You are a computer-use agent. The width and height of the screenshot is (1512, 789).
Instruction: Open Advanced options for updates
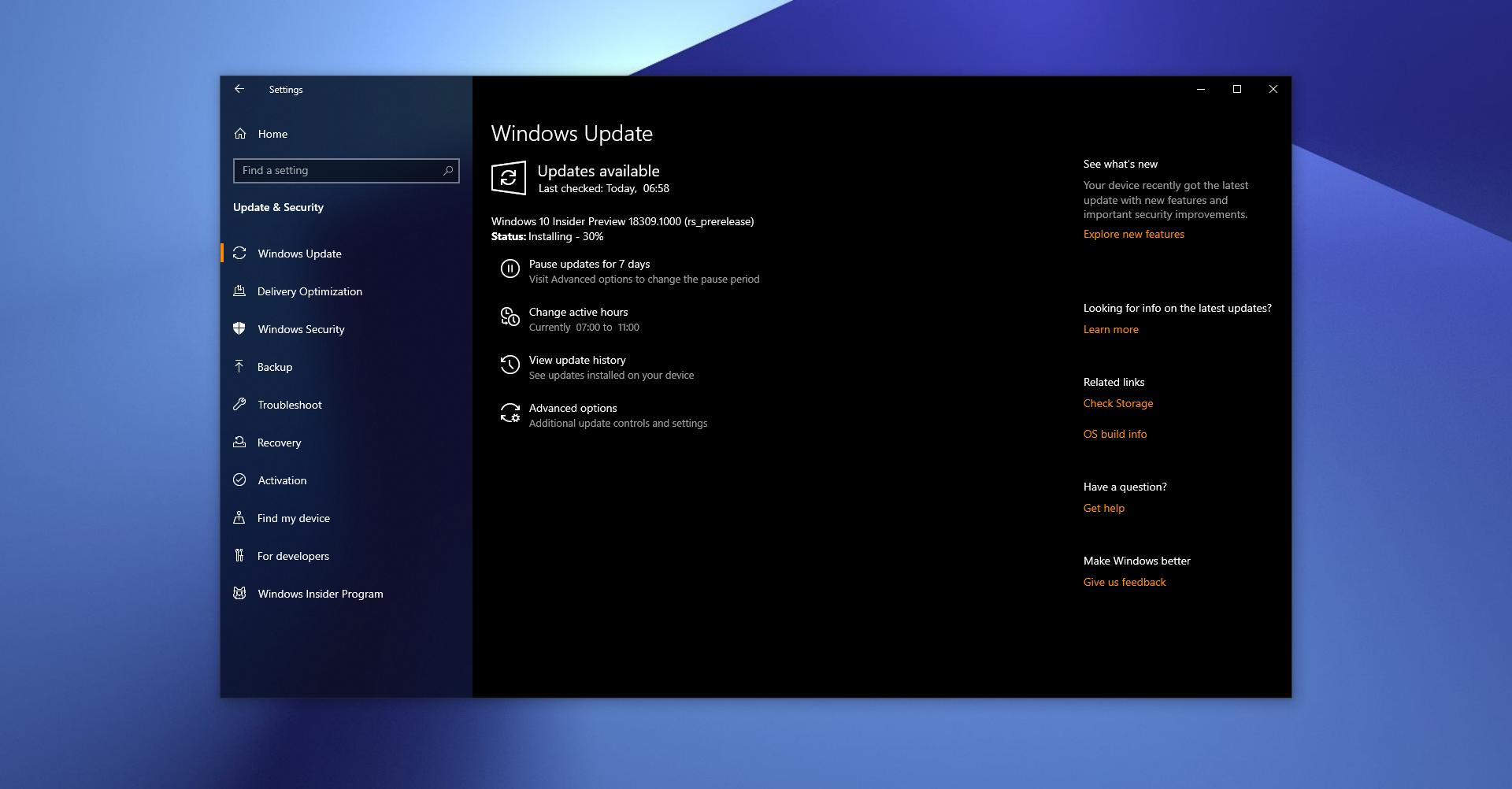[603, 415]
